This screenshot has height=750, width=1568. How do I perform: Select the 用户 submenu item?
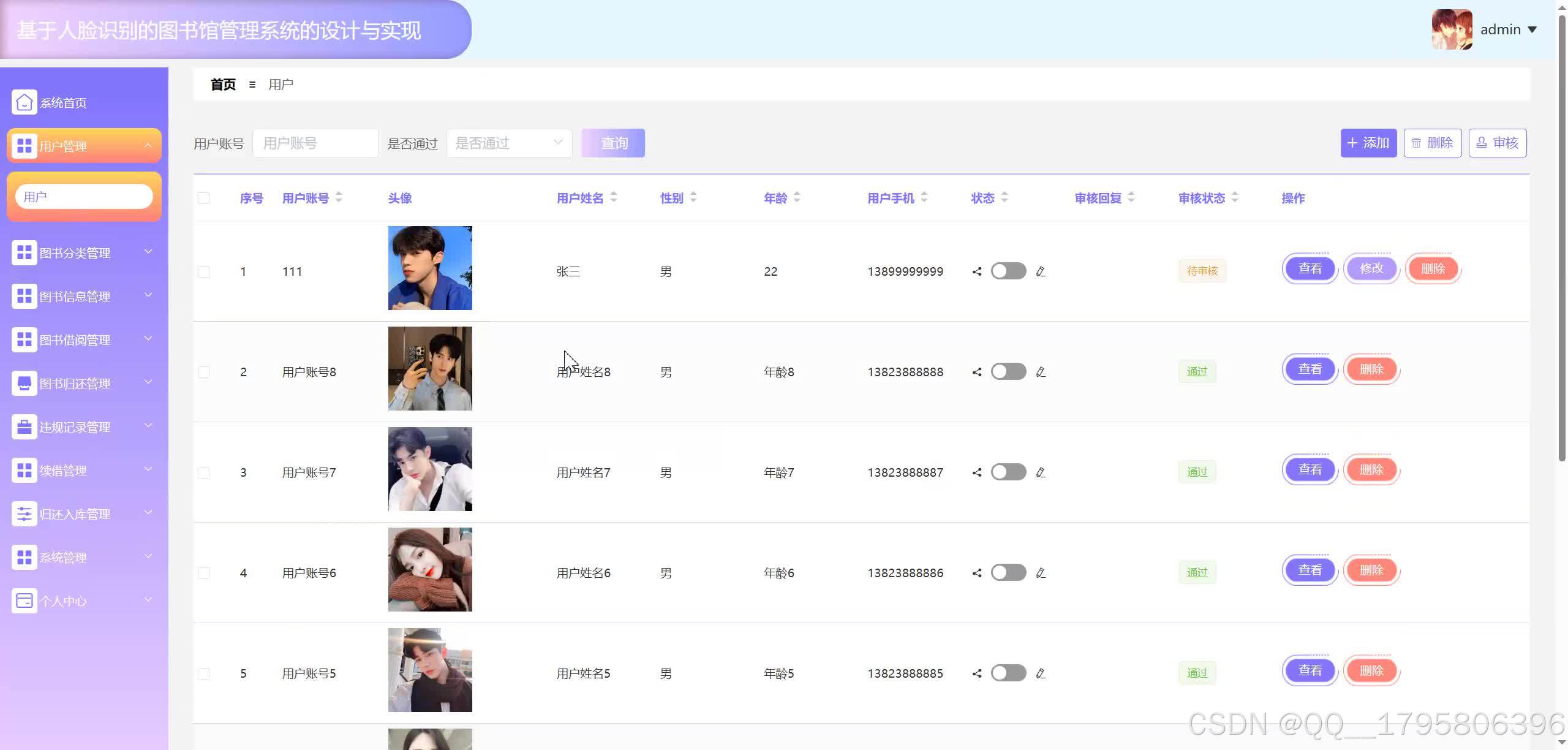(84, 197)
